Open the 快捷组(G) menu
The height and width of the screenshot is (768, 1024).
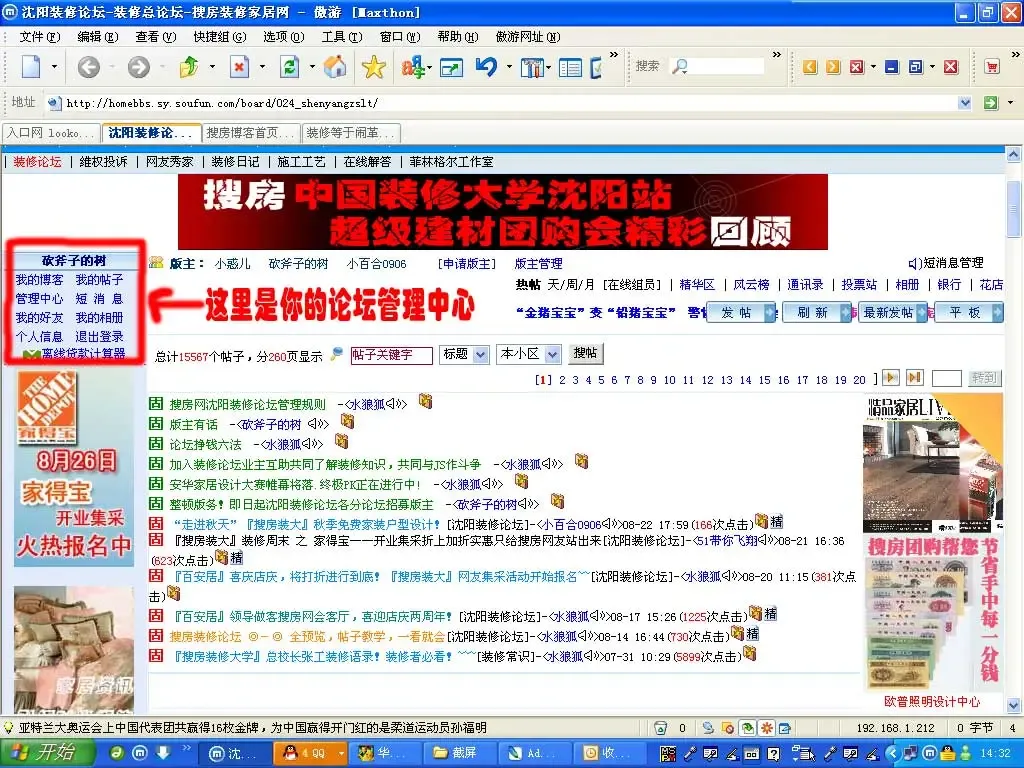click(x=219, y=37)
